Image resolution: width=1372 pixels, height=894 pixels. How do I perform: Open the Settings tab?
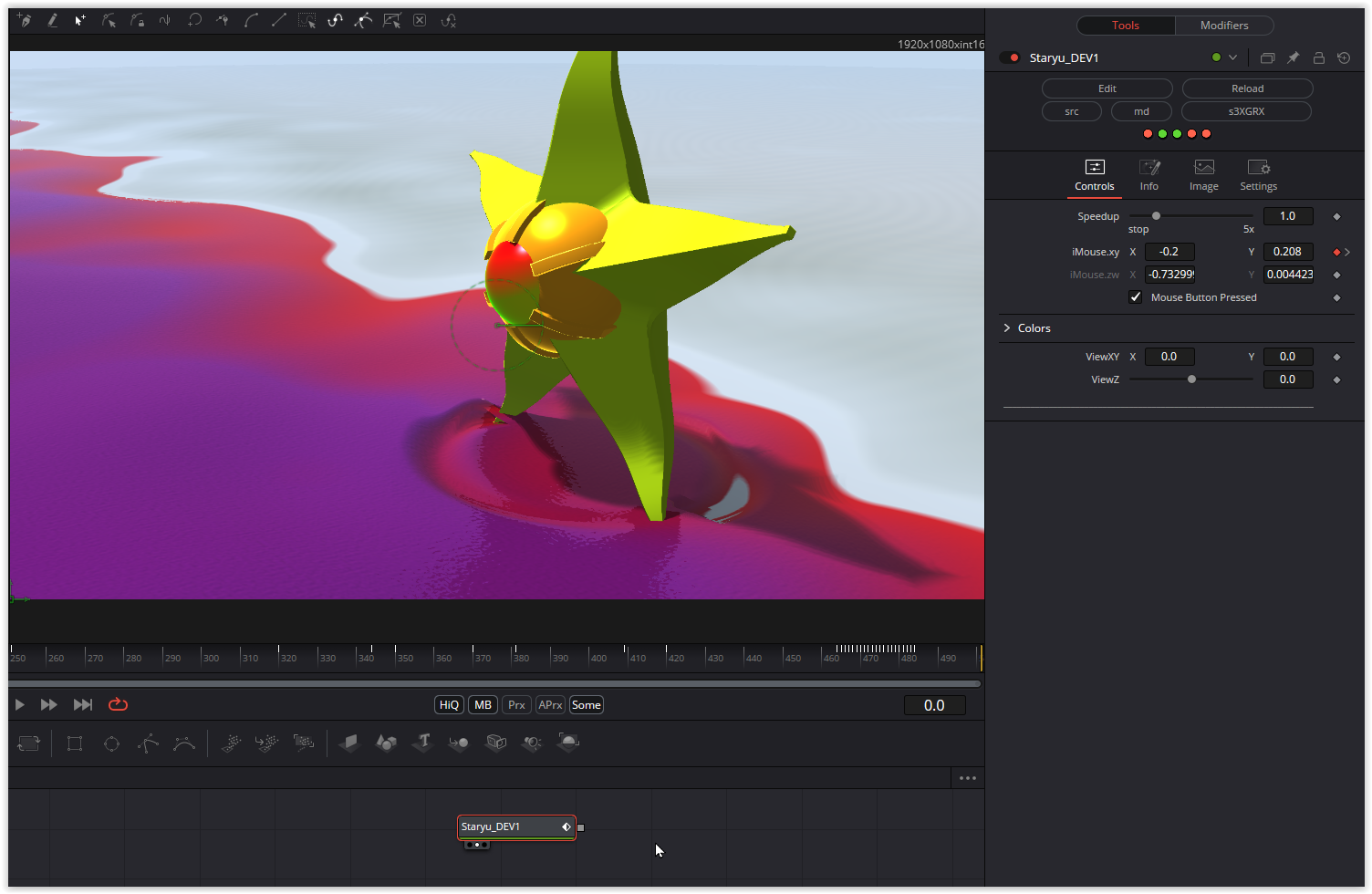1259,175
